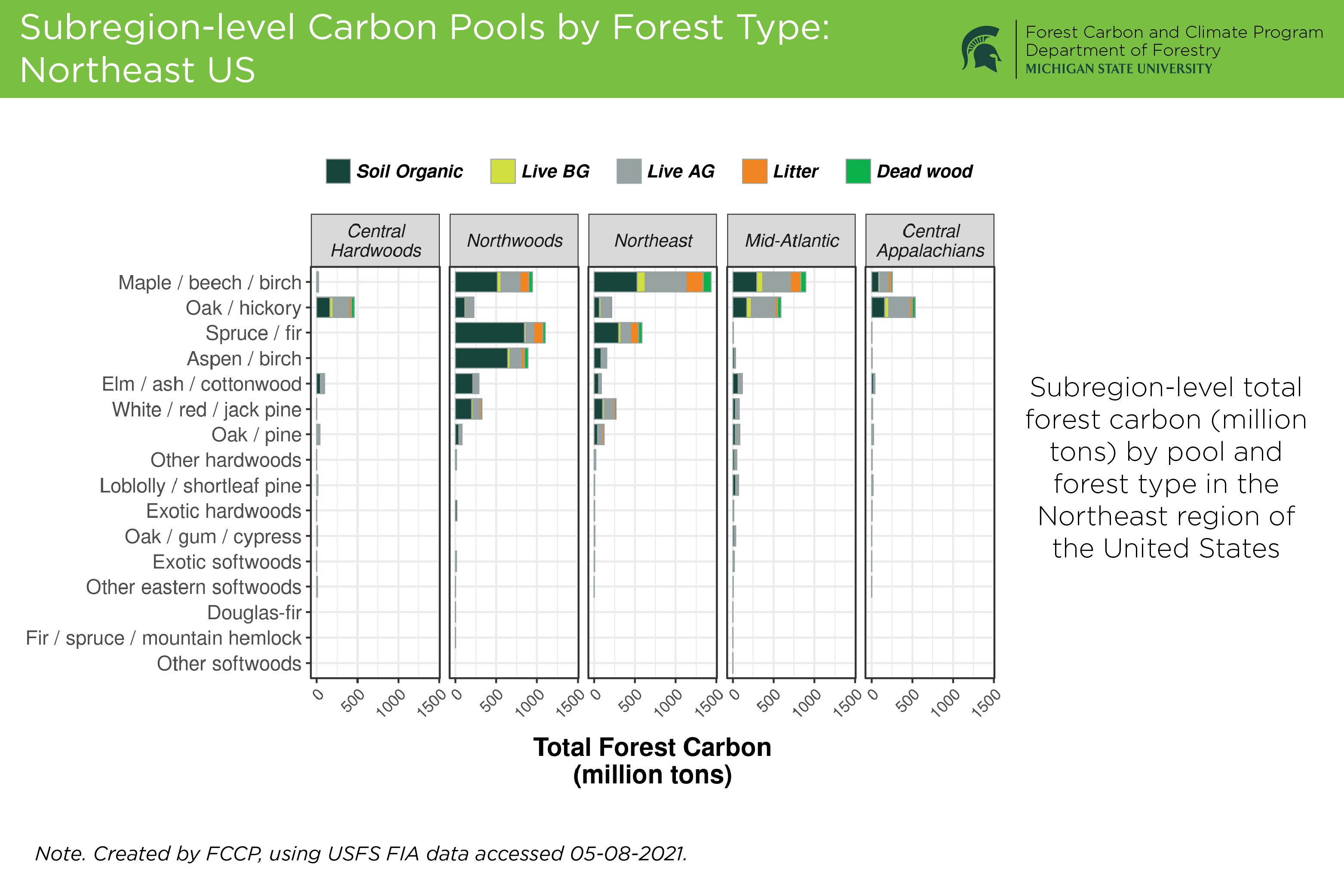Click the 'MICHIGAN STATE UNIVERSITY' text
Viewport: 1344px width, 896px height.
1119,69
